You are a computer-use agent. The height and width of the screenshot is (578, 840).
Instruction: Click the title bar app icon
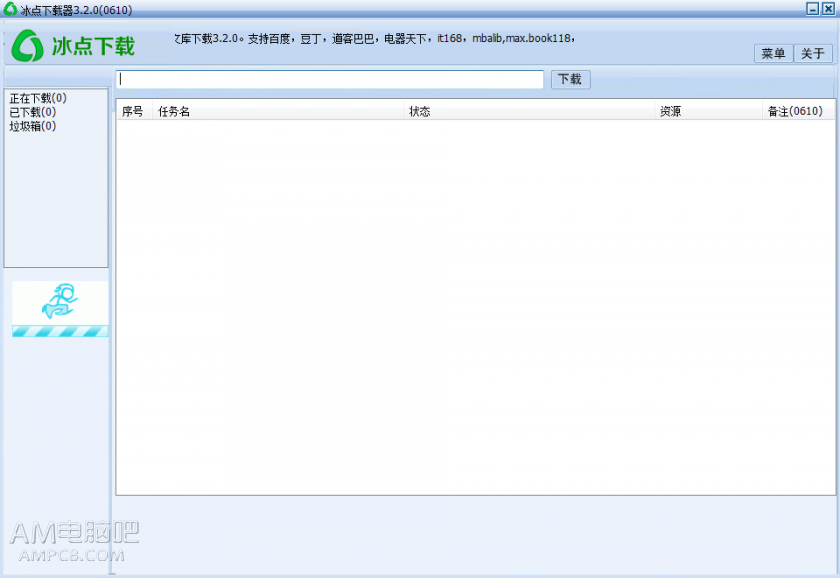point(10,9)
